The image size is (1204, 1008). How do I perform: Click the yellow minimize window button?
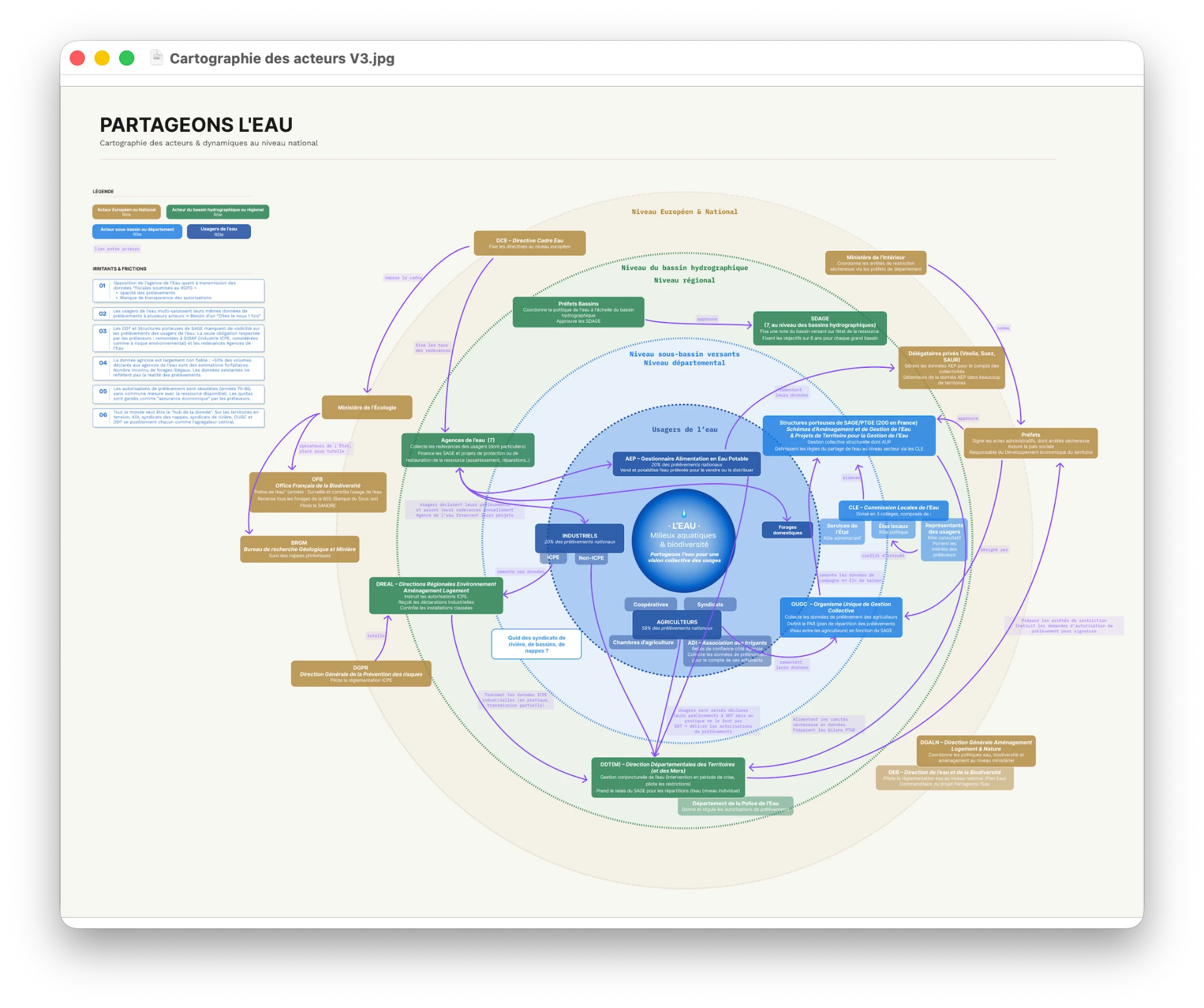[x=102, y=58]
